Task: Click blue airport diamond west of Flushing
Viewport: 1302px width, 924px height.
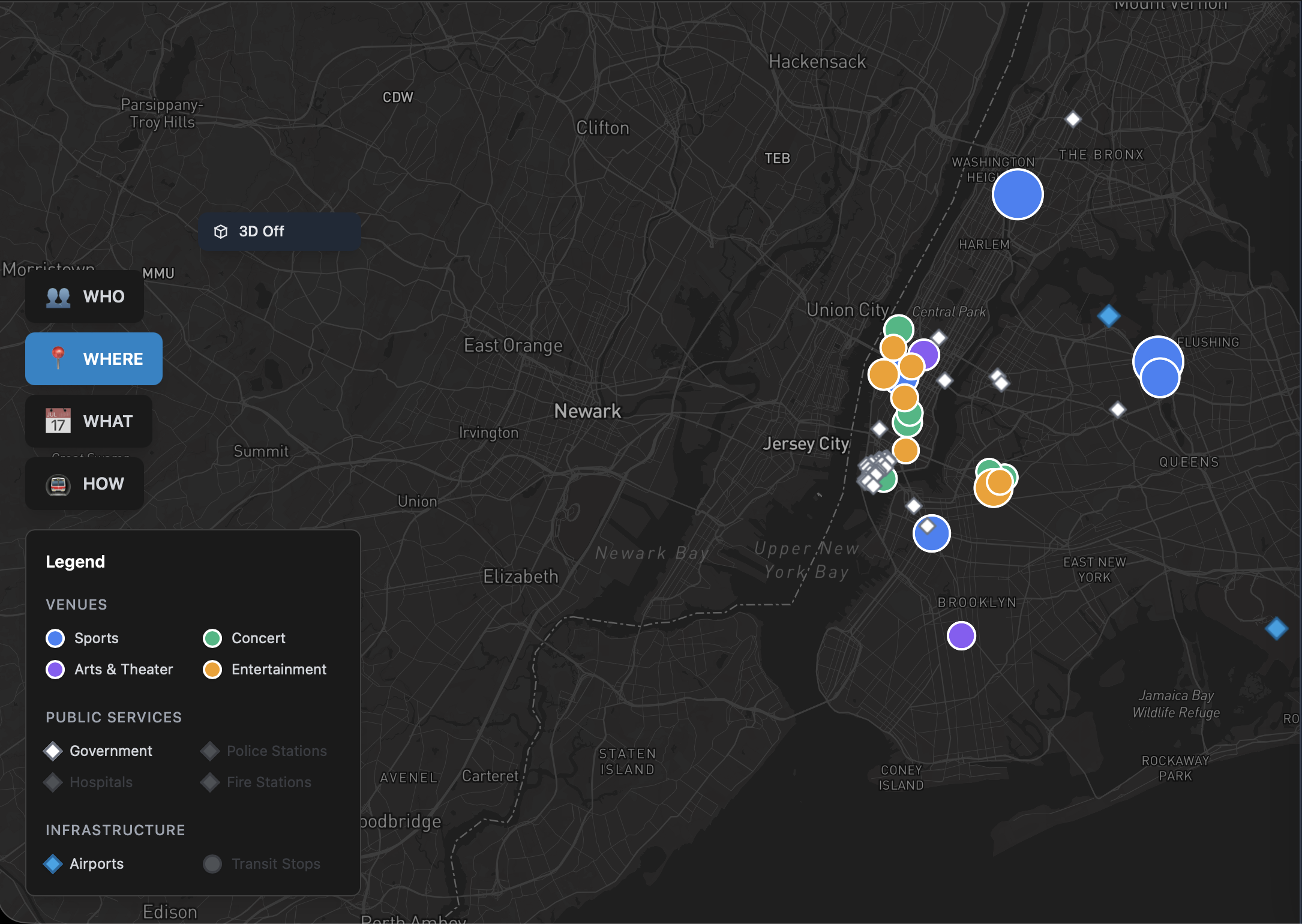Action: [x=1108, y=315]
